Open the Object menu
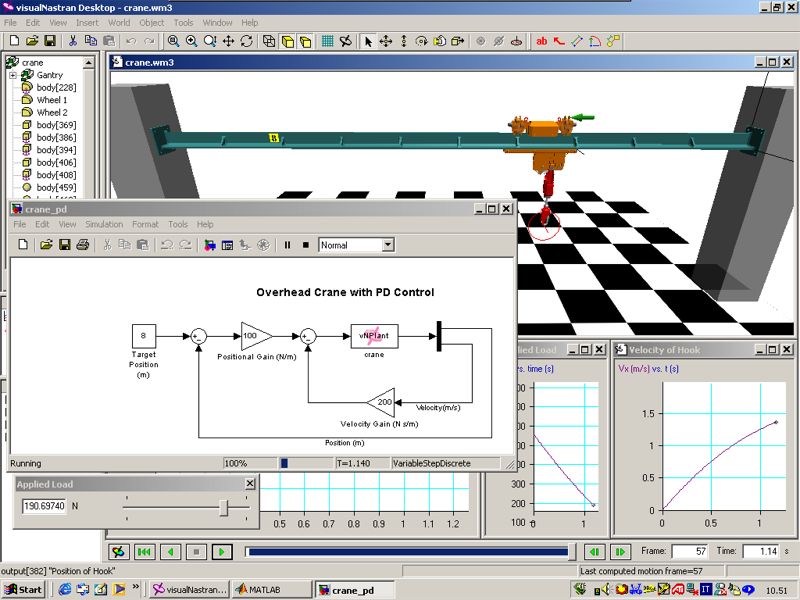 tap(152, 23)
